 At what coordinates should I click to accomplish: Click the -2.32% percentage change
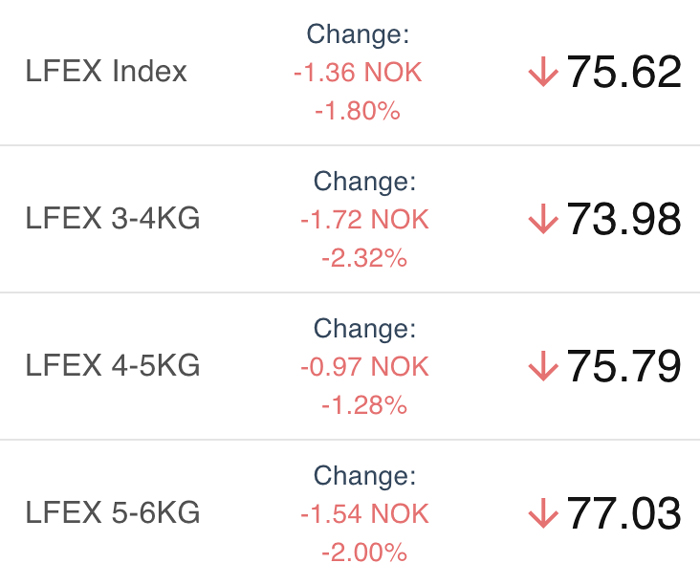[x=364, y=258]
